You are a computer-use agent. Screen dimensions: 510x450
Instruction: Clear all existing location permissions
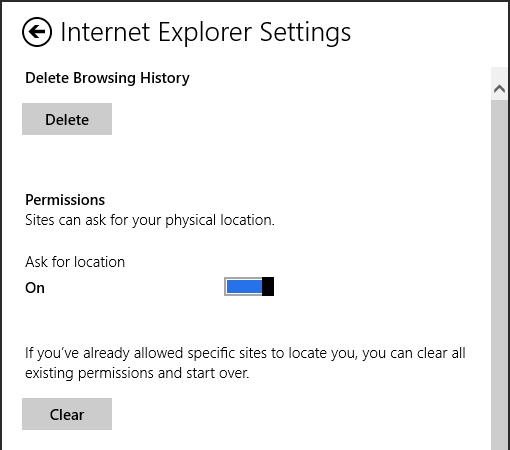pos(67,414)
